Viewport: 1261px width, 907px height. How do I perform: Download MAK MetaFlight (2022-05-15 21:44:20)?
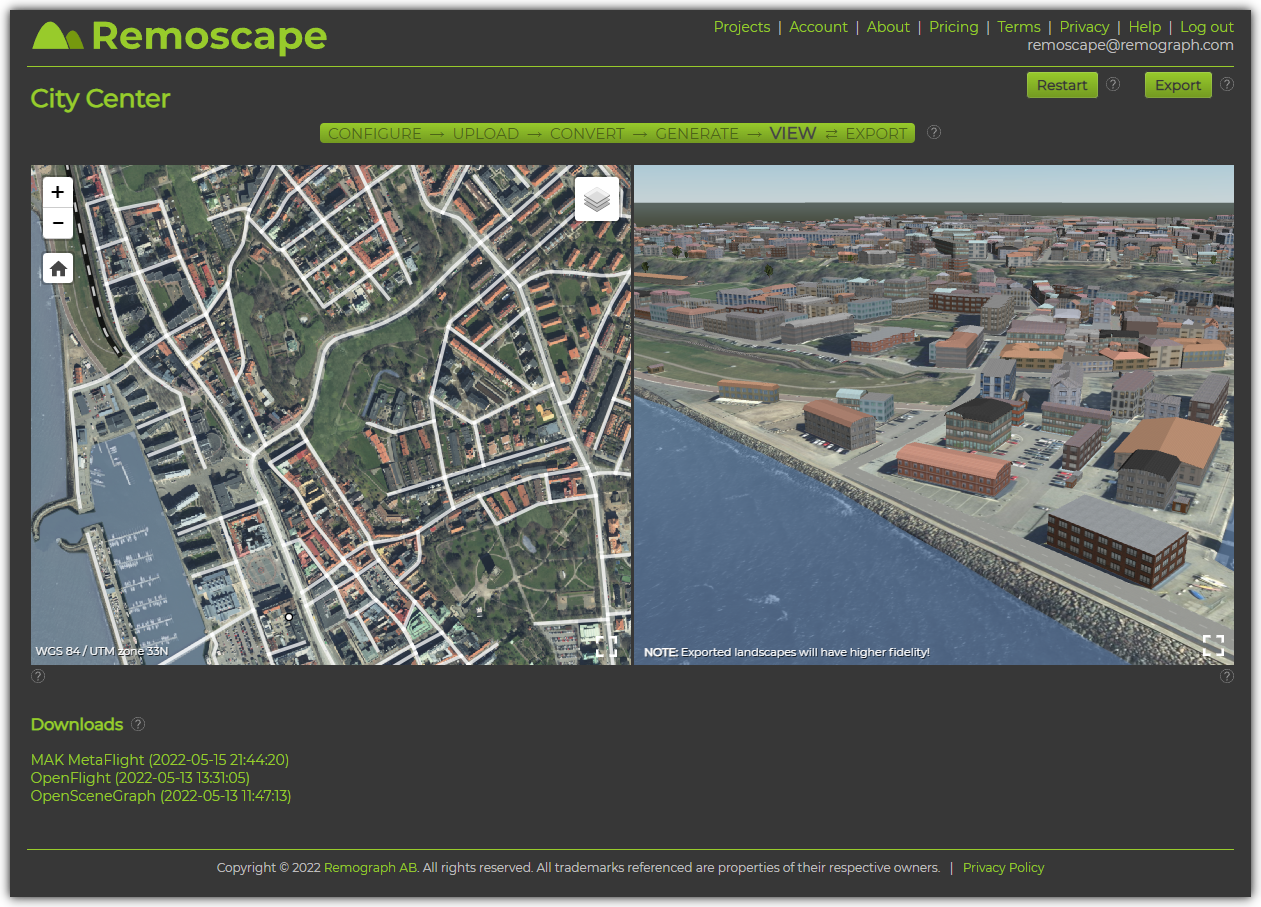click(x=160, y=760)
